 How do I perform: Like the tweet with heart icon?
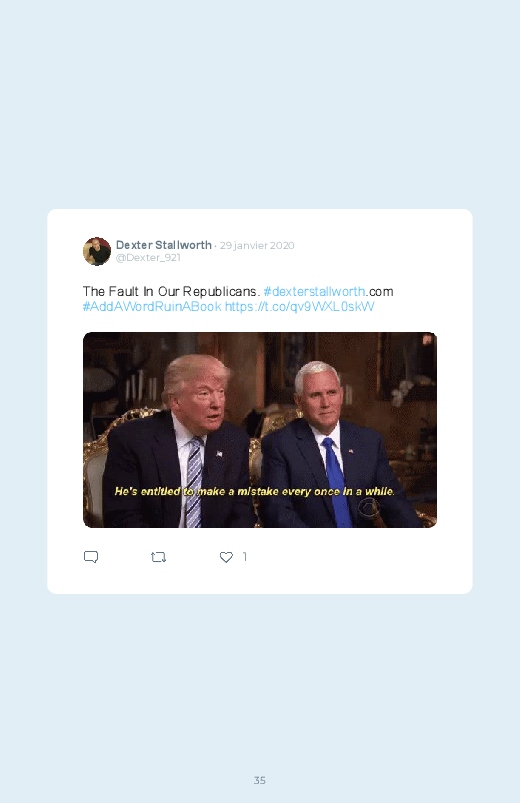[226, 557]
